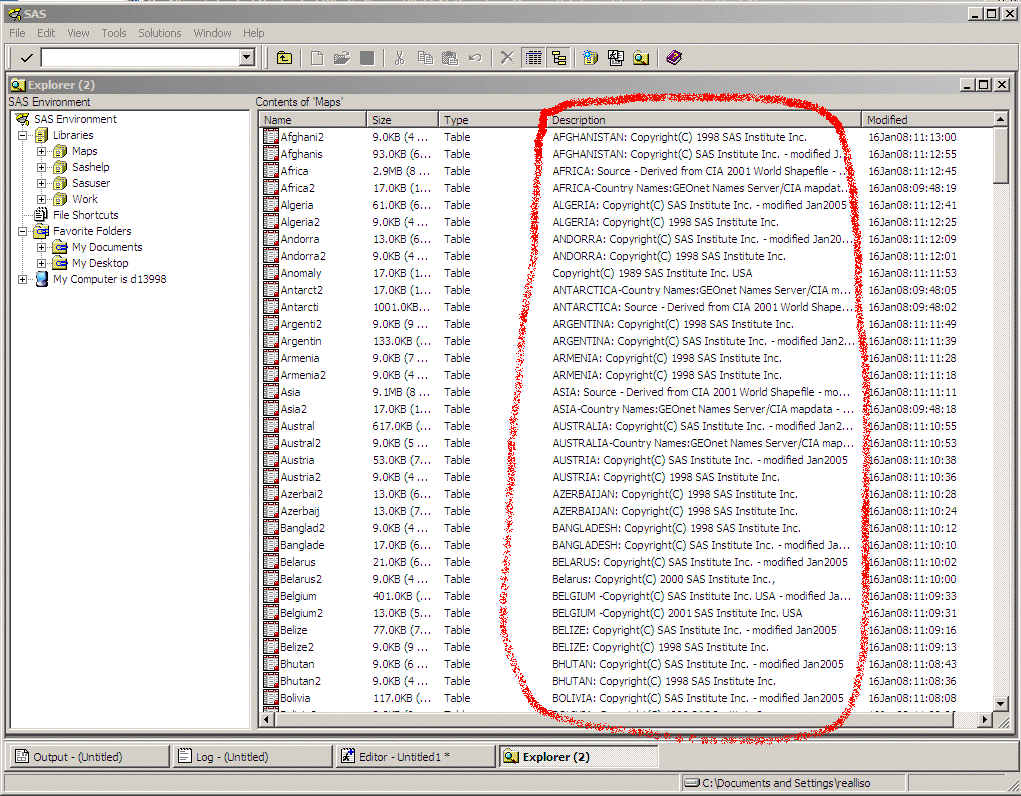This screenshot has width=1021, height=796.
Task: Click the vertical scrollbar down arrow
Action: pos(1001,704)
